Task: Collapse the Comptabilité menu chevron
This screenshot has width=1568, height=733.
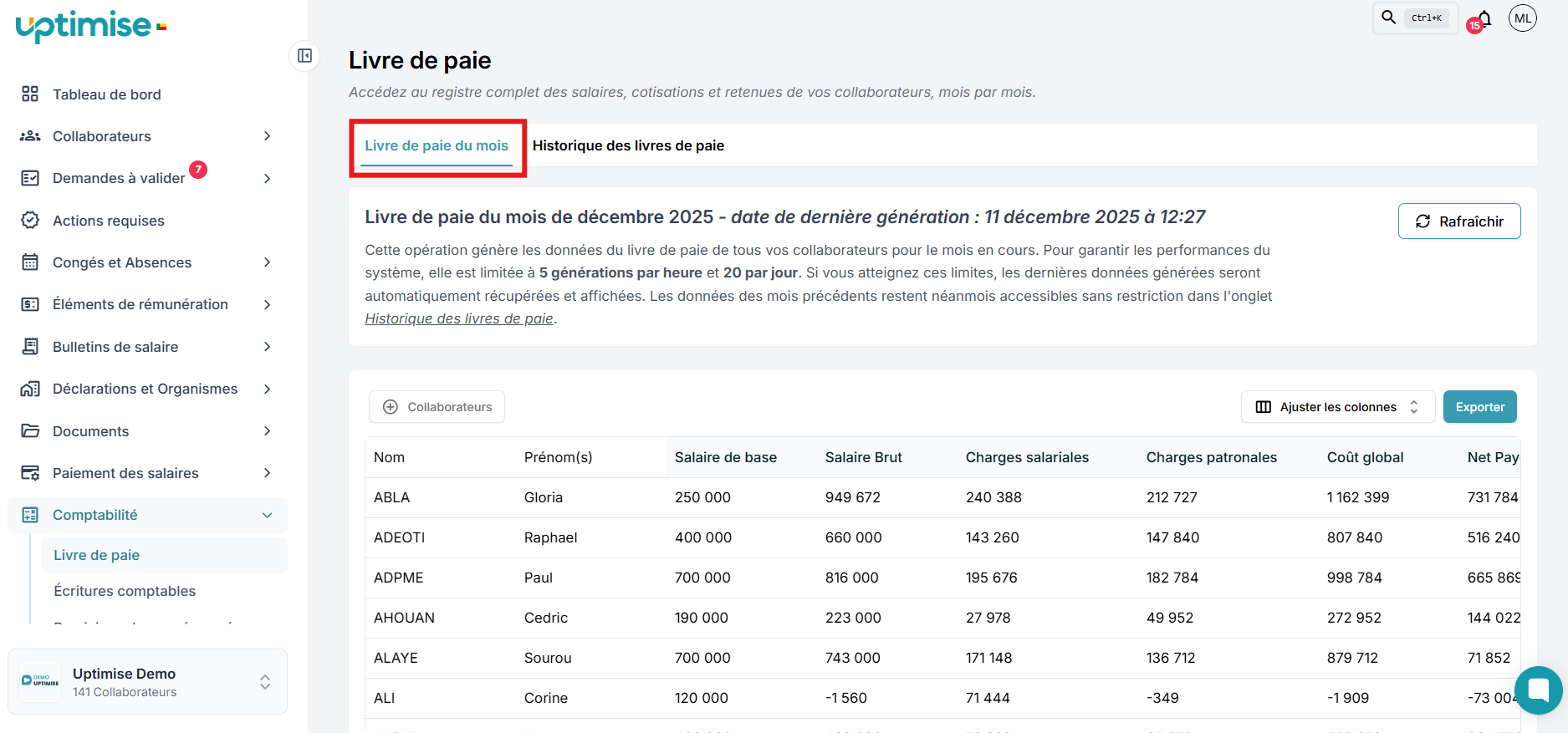Action: (x=268, y=515)
